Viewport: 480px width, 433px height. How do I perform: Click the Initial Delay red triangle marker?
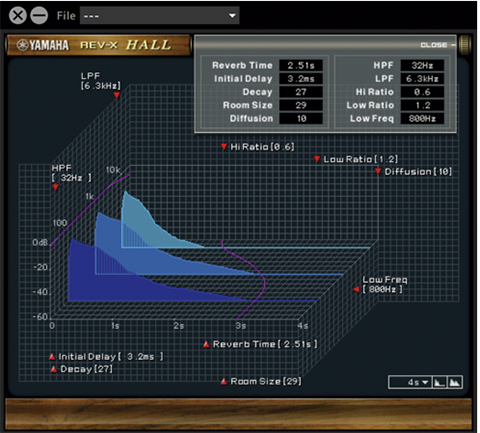(52, 357)
